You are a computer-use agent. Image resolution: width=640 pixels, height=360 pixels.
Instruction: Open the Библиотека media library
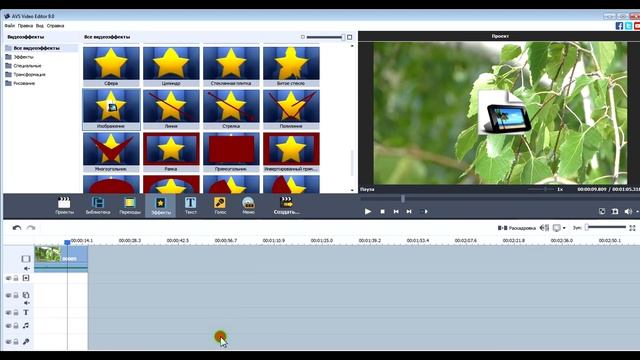click(x=98, y=205)
